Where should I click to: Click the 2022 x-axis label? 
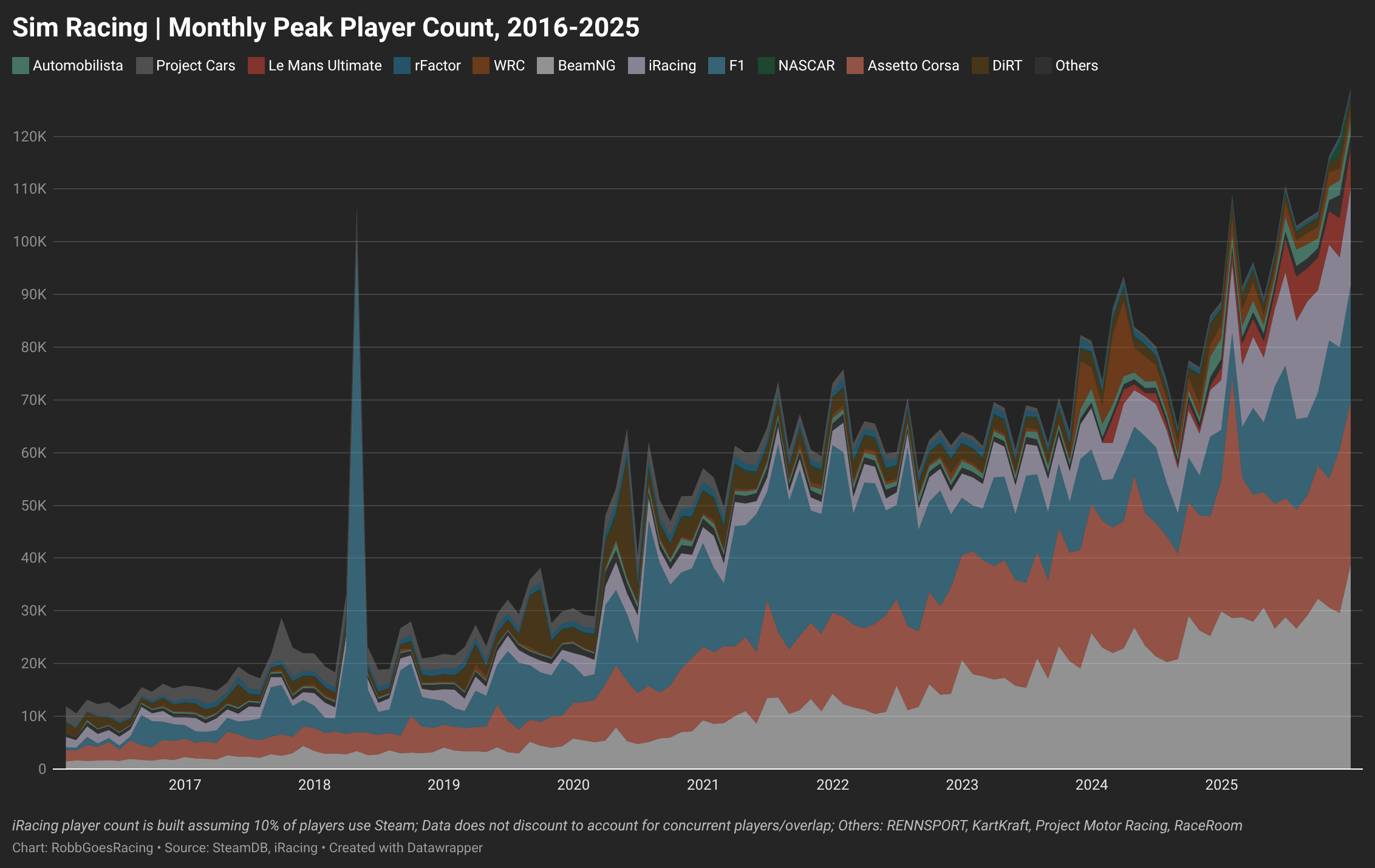(x=833, y=785)
